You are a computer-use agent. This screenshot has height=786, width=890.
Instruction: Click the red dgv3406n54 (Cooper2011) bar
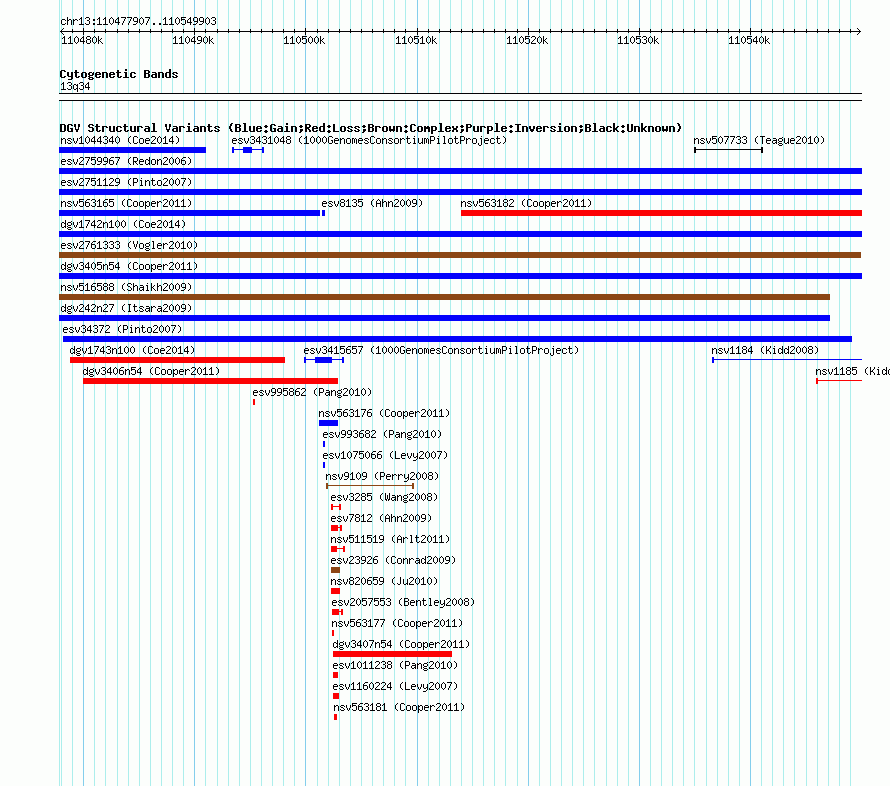(x=211, y=381)
